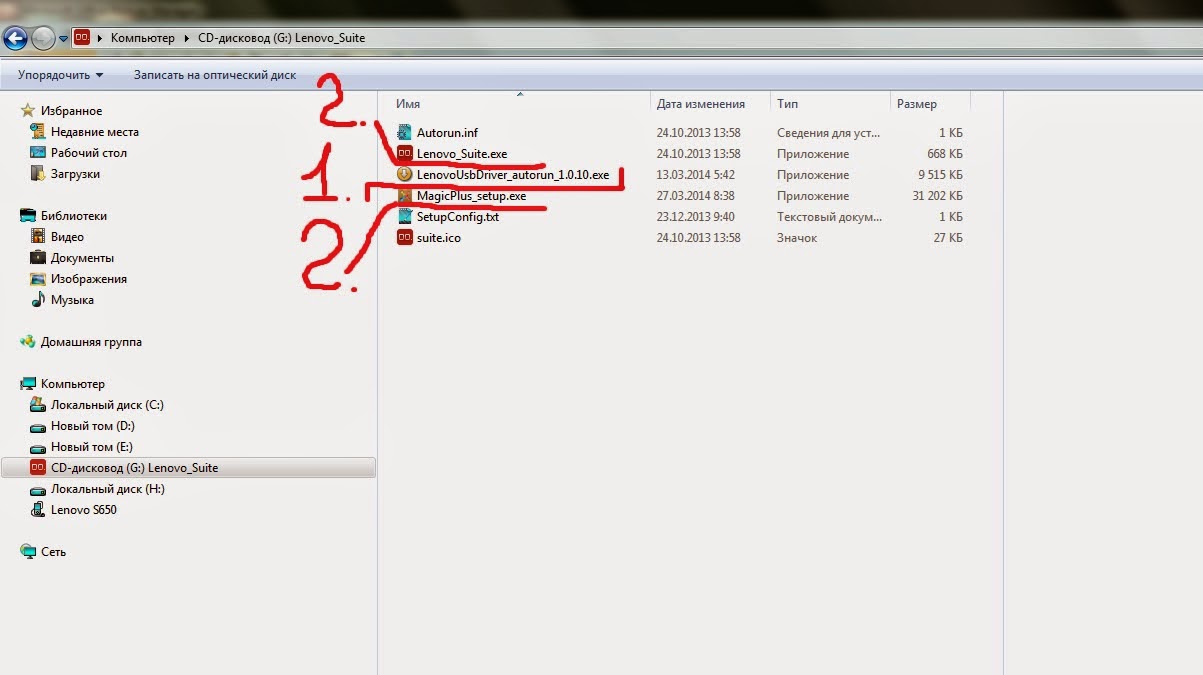The image size is (1203, 675).
Task: Expand breadcrumb arrow after Компьютер
Action: [x=186, y=38]
